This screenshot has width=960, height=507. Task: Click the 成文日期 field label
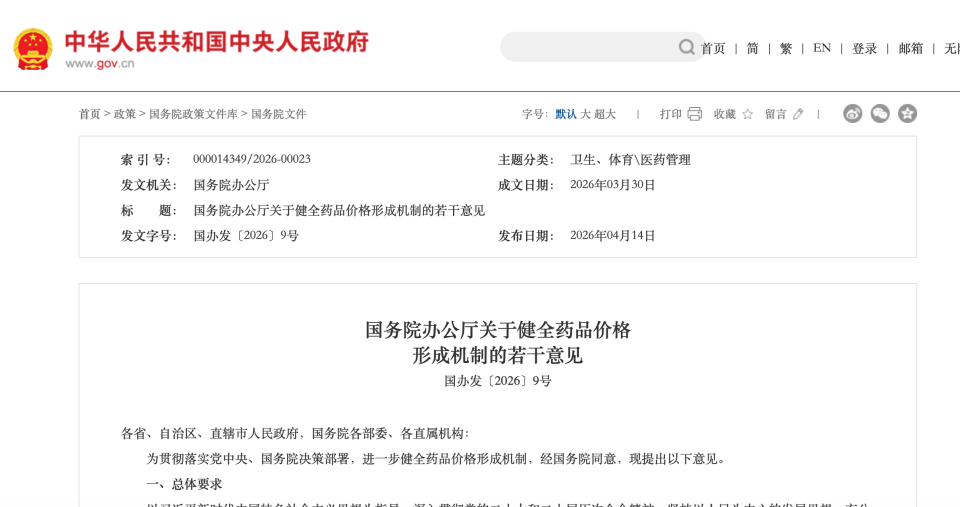[526, 185]
